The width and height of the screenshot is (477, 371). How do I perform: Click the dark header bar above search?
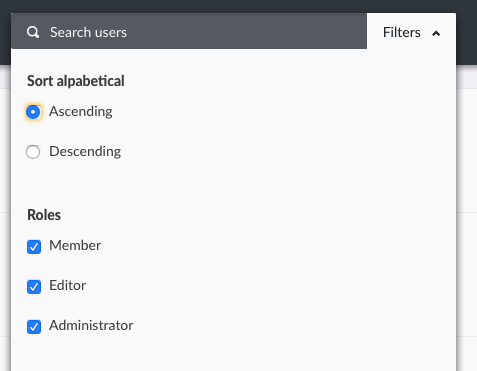[238, 6]
